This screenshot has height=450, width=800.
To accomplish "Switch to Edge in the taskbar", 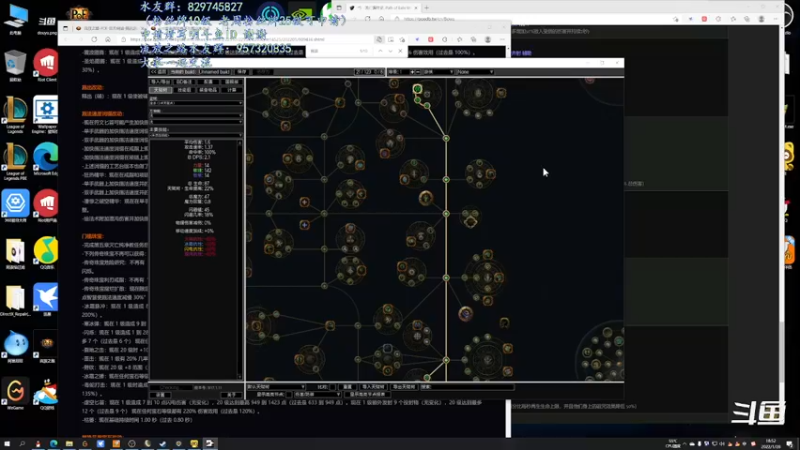I will (54, 444).
